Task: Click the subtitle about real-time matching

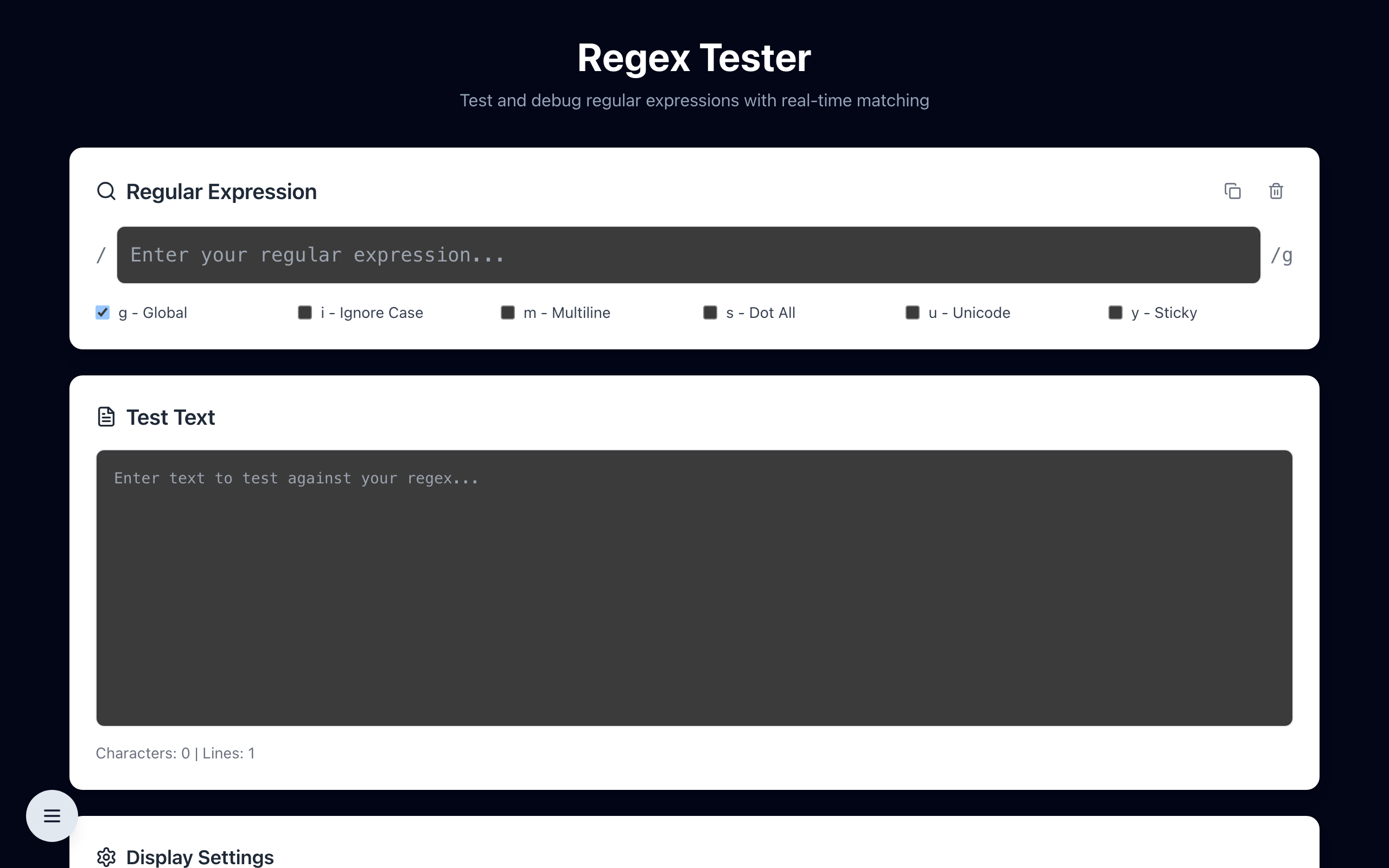Action: pos(694,100)
